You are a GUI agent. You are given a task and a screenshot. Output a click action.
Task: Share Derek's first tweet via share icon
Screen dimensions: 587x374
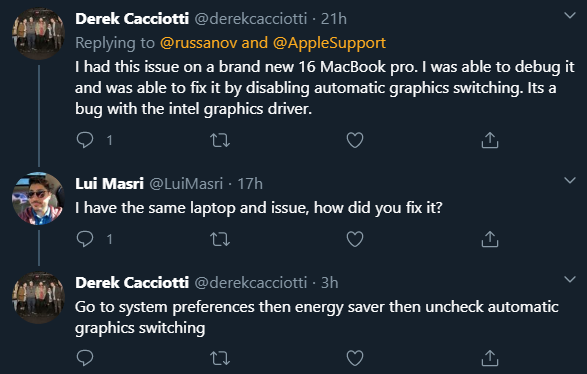click(x=490, y=140)
